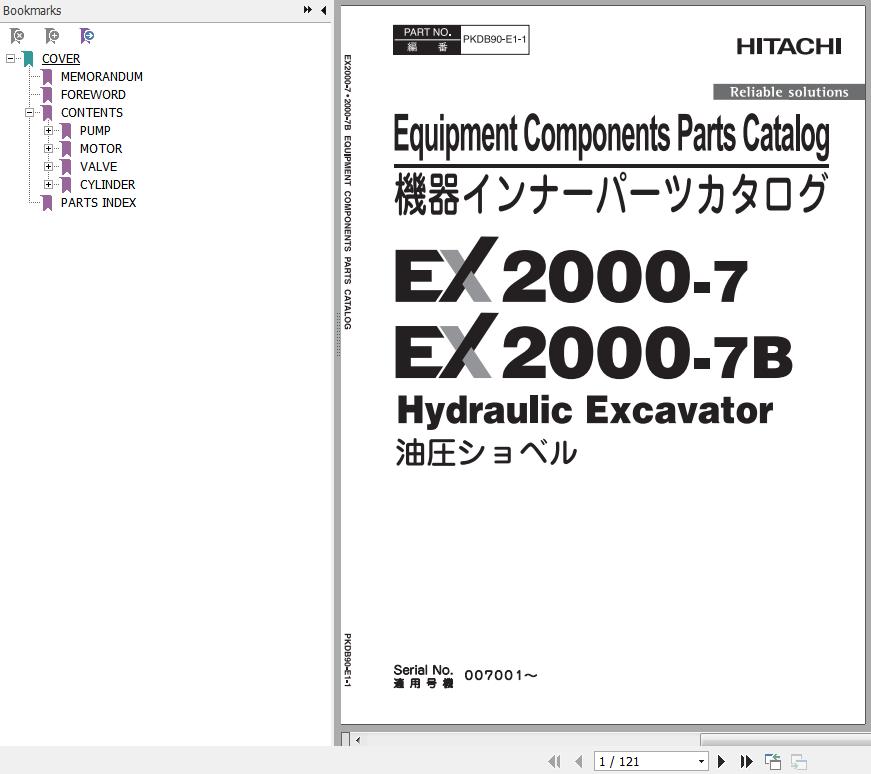Open the PARTS INDEX bookmark
The height and width of the screenshot is (774, 871).
pos(98,202)
